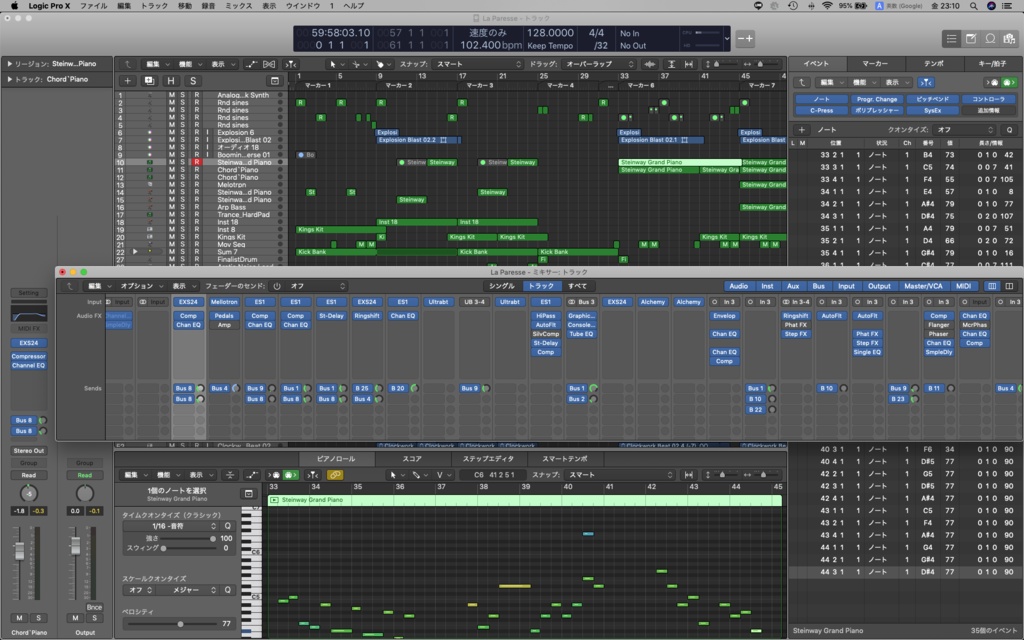1024x640 pixels.
Task: Open the media Browser icon at far right
Action: coord(1010,39)
